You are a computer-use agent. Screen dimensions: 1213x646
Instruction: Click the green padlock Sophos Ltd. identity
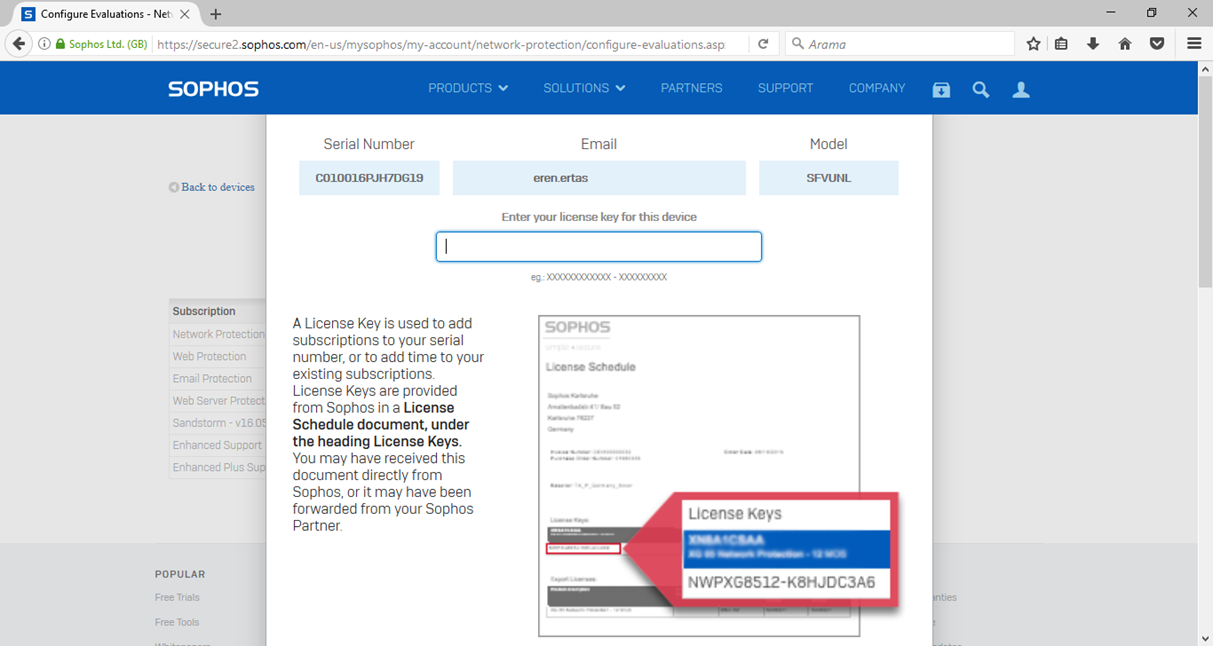click(101, 44)
